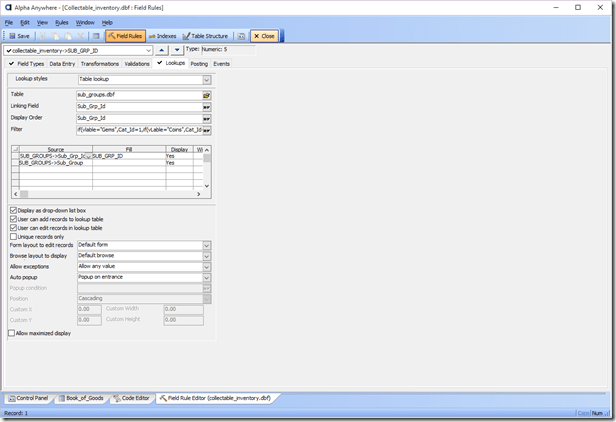Open Table Structure from toolbar
The height and width of the screenshot is (422, 616).
click(x=206, y=36)
